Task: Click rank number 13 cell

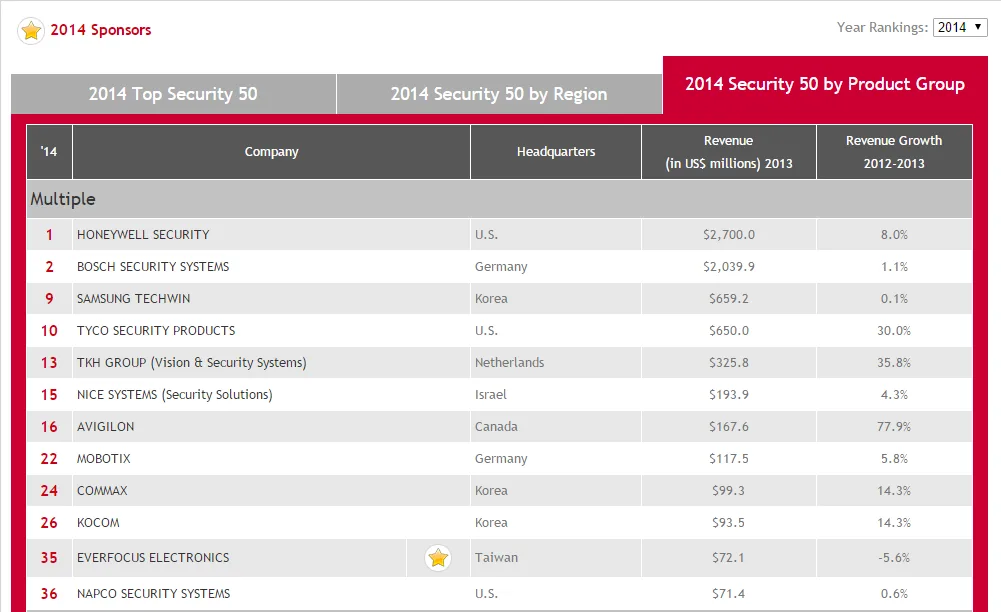Action: pyautogui.click(x=49, y=362)
